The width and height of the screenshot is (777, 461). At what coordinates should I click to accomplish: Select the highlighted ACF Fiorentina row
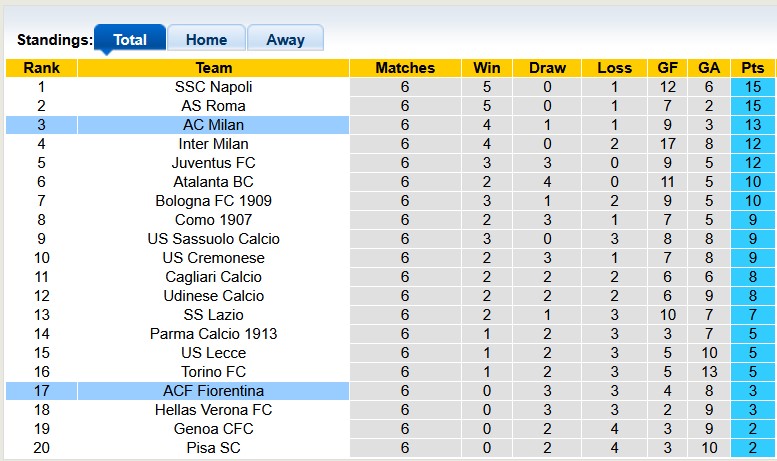click(213, 391)
